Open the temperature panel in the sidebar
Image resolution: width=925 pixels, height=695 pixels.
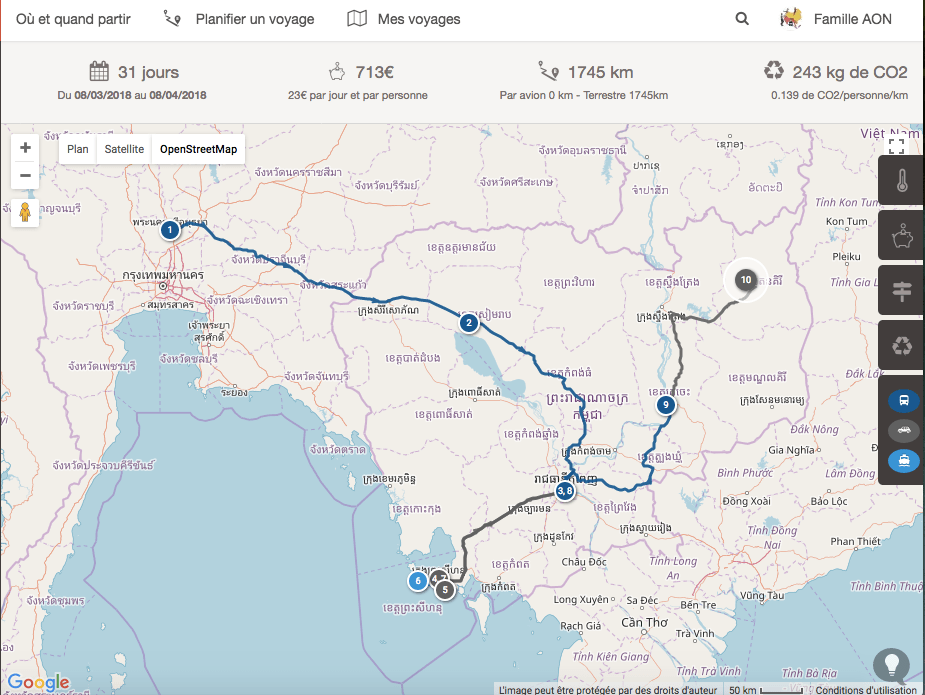coord(902,182)
